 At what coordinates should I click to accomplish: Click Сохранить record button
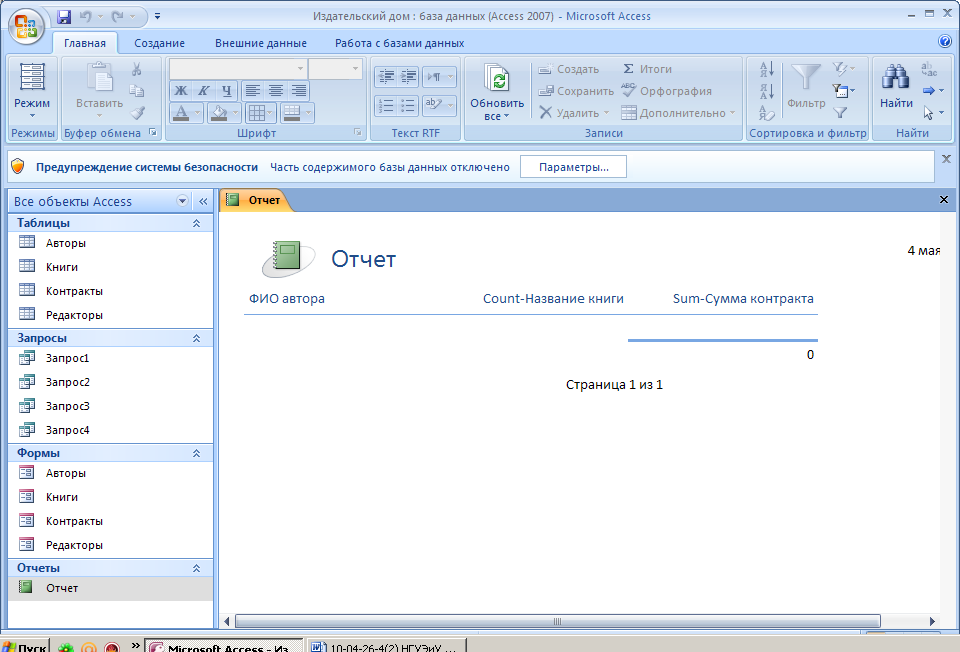click(576, 91)
